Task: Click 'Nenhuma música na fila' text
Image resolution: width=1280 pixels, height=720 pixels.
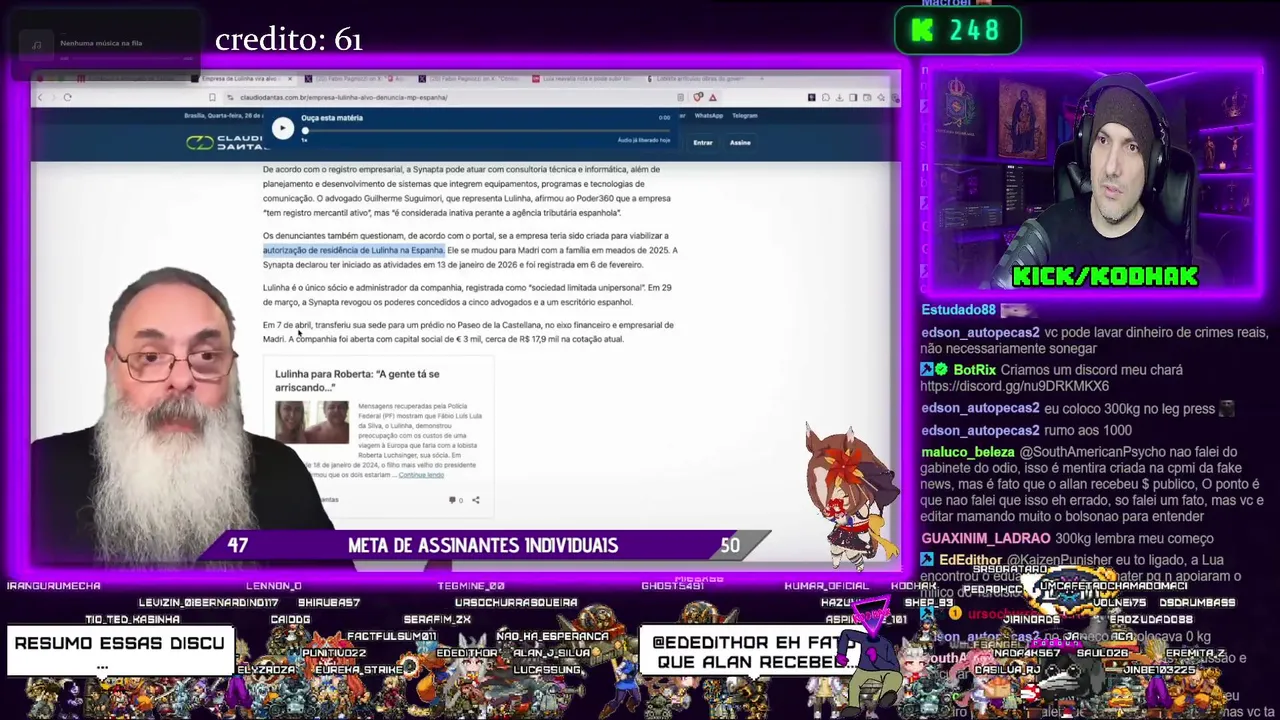Action: [101, 43]
